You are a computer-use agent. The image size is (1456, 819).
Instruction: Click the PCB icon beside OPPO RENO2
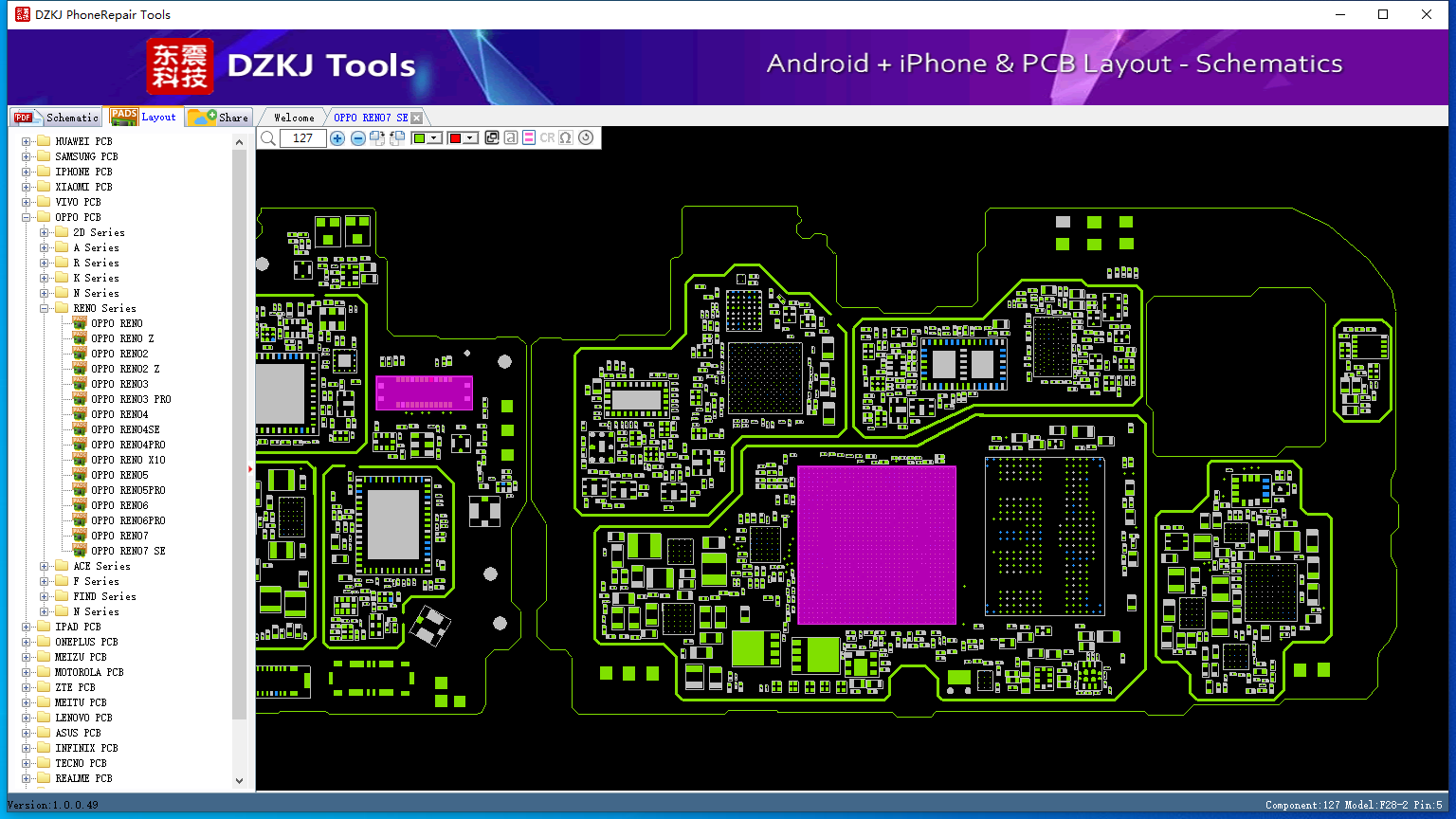[80, 354]
